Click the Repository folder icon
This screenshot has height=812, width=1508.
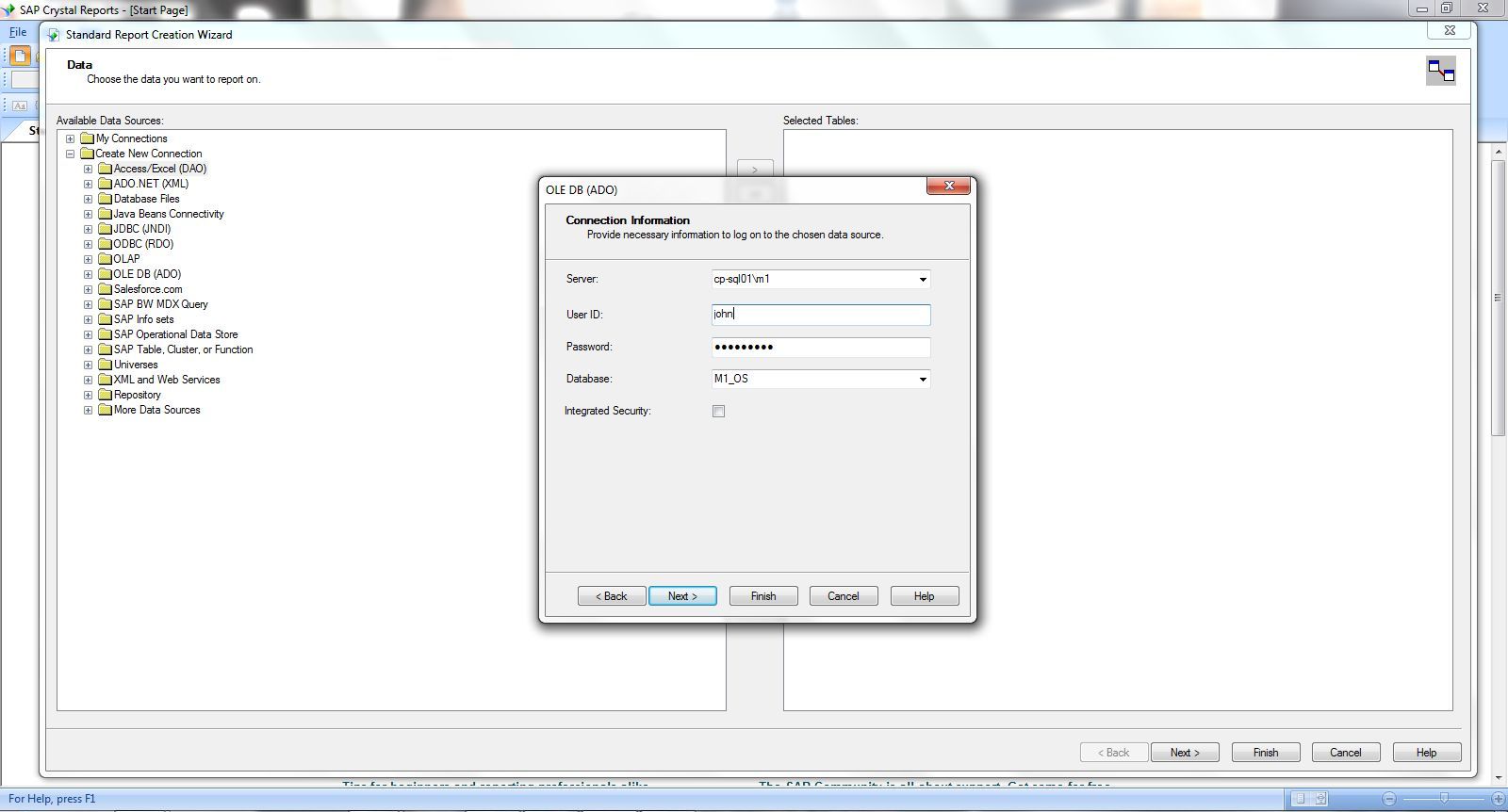(105, 395)
